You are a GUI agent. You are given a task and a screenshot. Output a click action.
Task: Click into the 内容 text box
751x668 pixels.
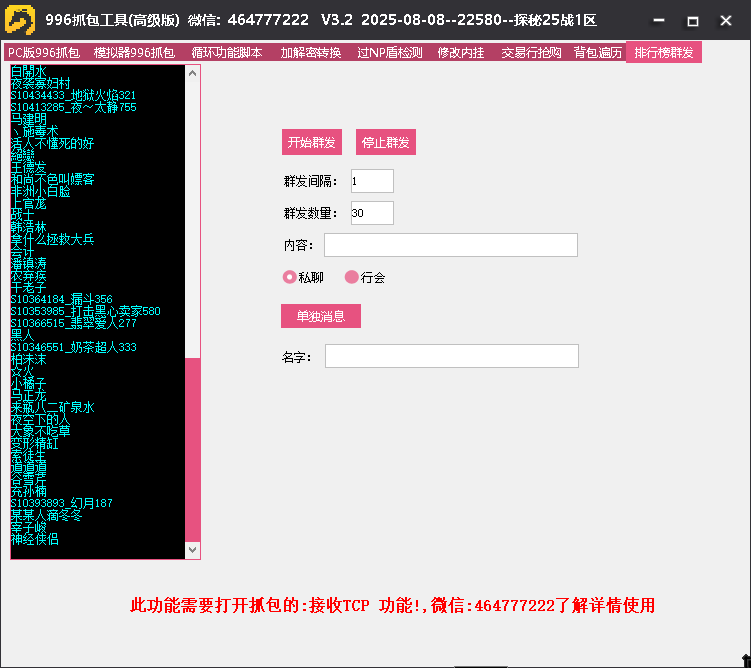(x=450, y=245)
